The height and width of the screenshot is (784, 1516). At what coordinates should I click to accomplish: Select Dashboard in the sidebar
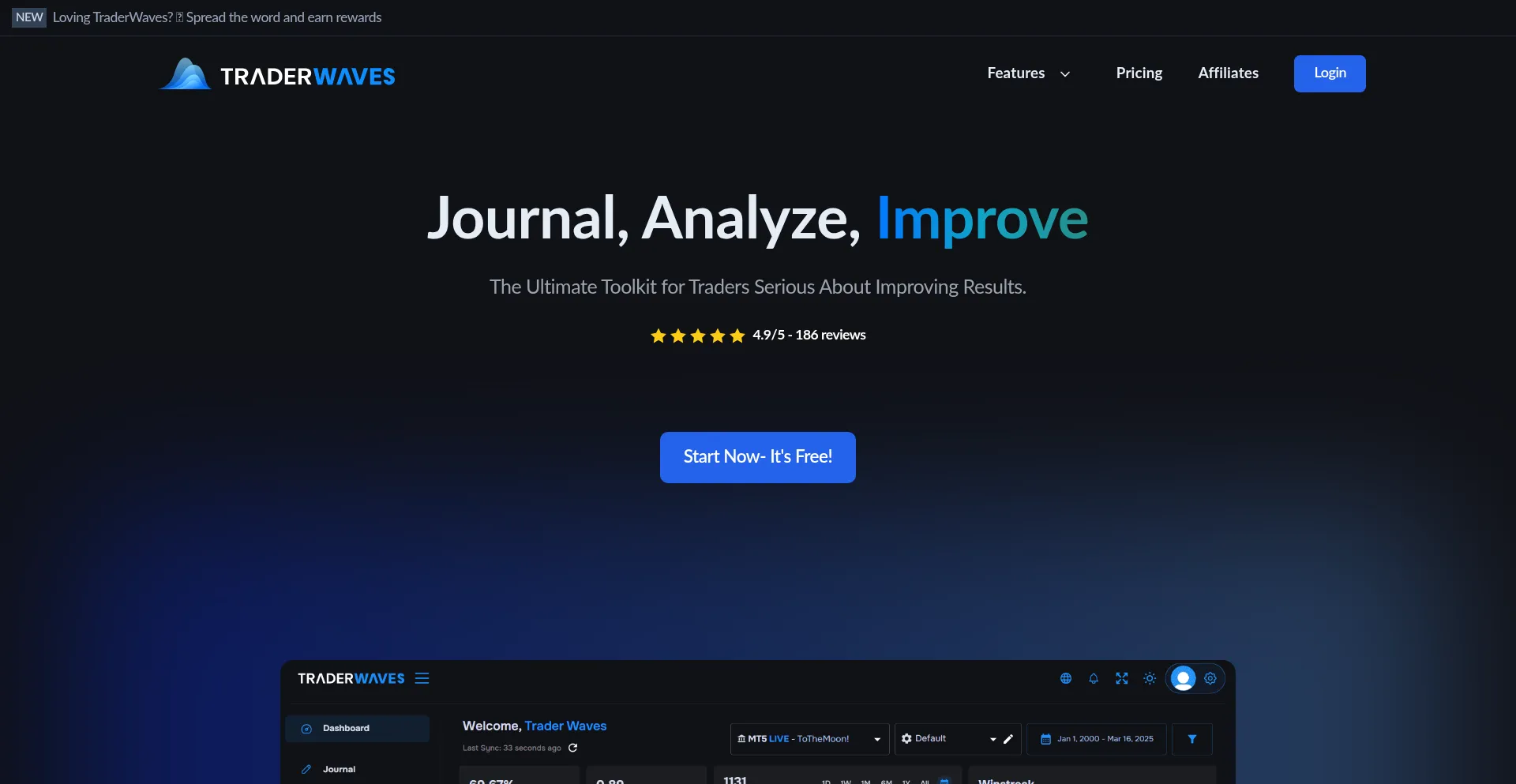[x=358, y=729]
